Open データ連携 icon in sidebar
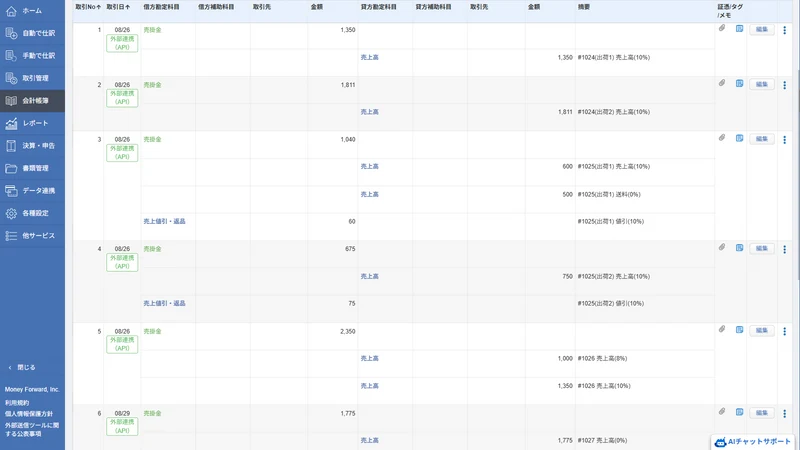The width and height of the screenshot is (800, 450). pyautogui.click(x=11, y=191)
